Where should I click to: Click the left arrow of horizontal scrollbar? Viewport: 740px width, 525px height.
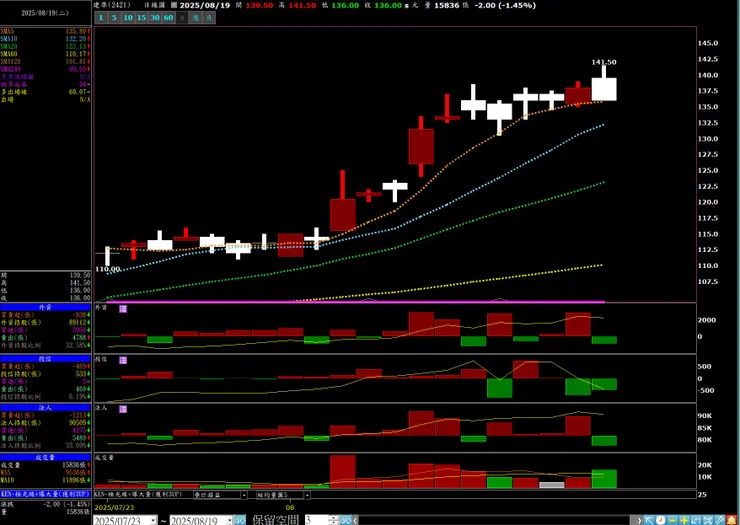[355, 520]
